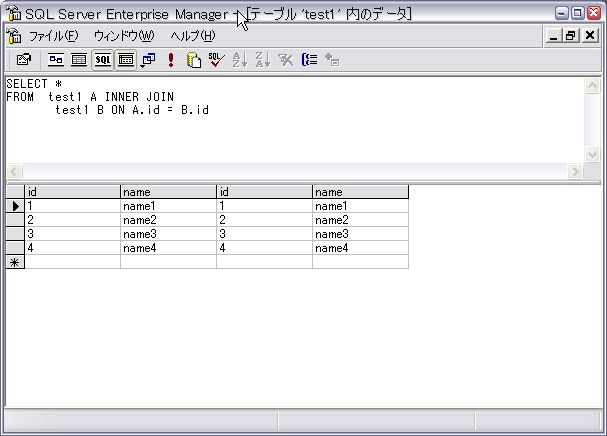Click the Properties icon in toolbar
This screenshot has height=436, width=607.
(24, 60)
